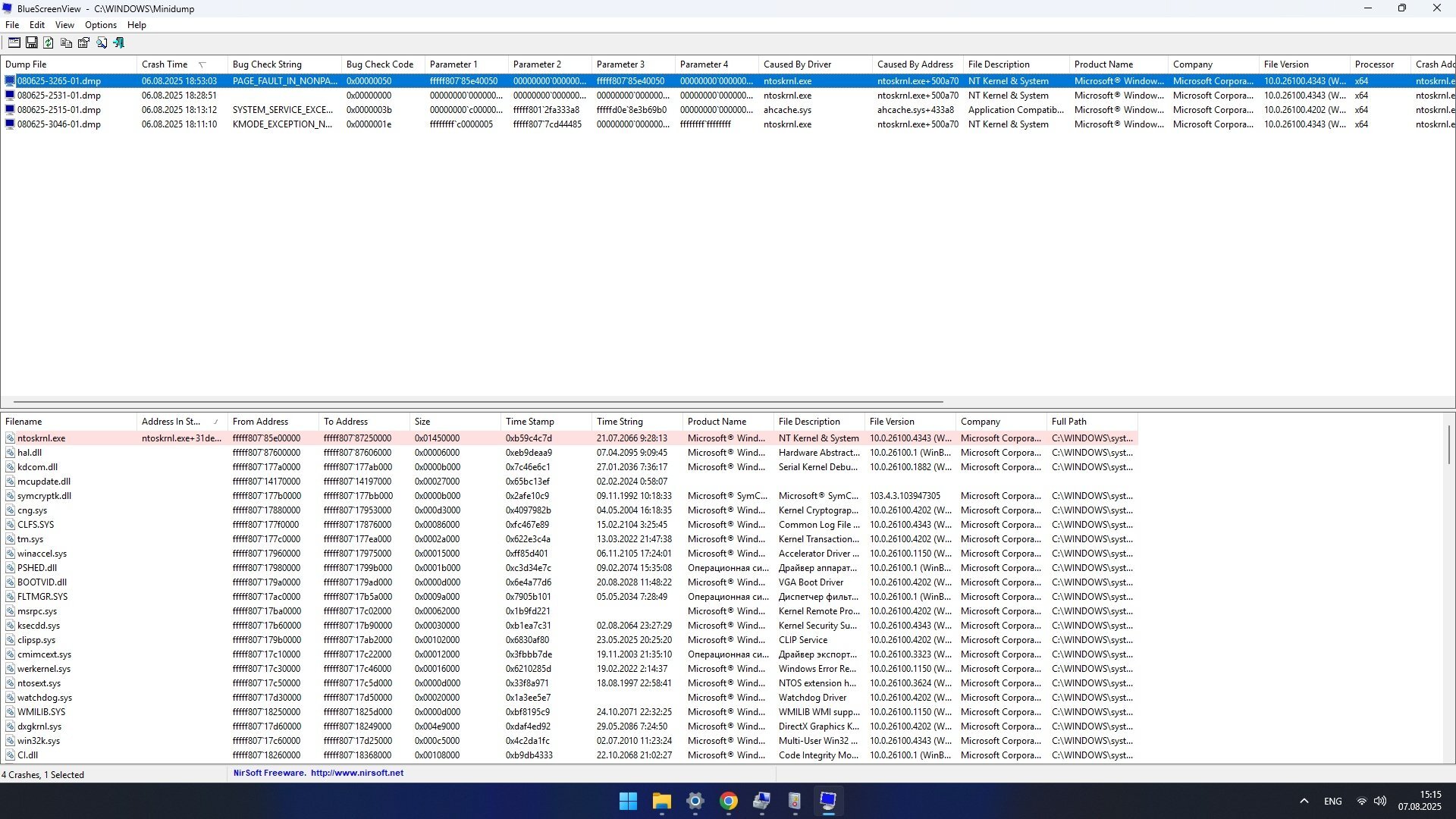
Task: Select the mcupdate.dll driver row
Action: click(569, 482)
